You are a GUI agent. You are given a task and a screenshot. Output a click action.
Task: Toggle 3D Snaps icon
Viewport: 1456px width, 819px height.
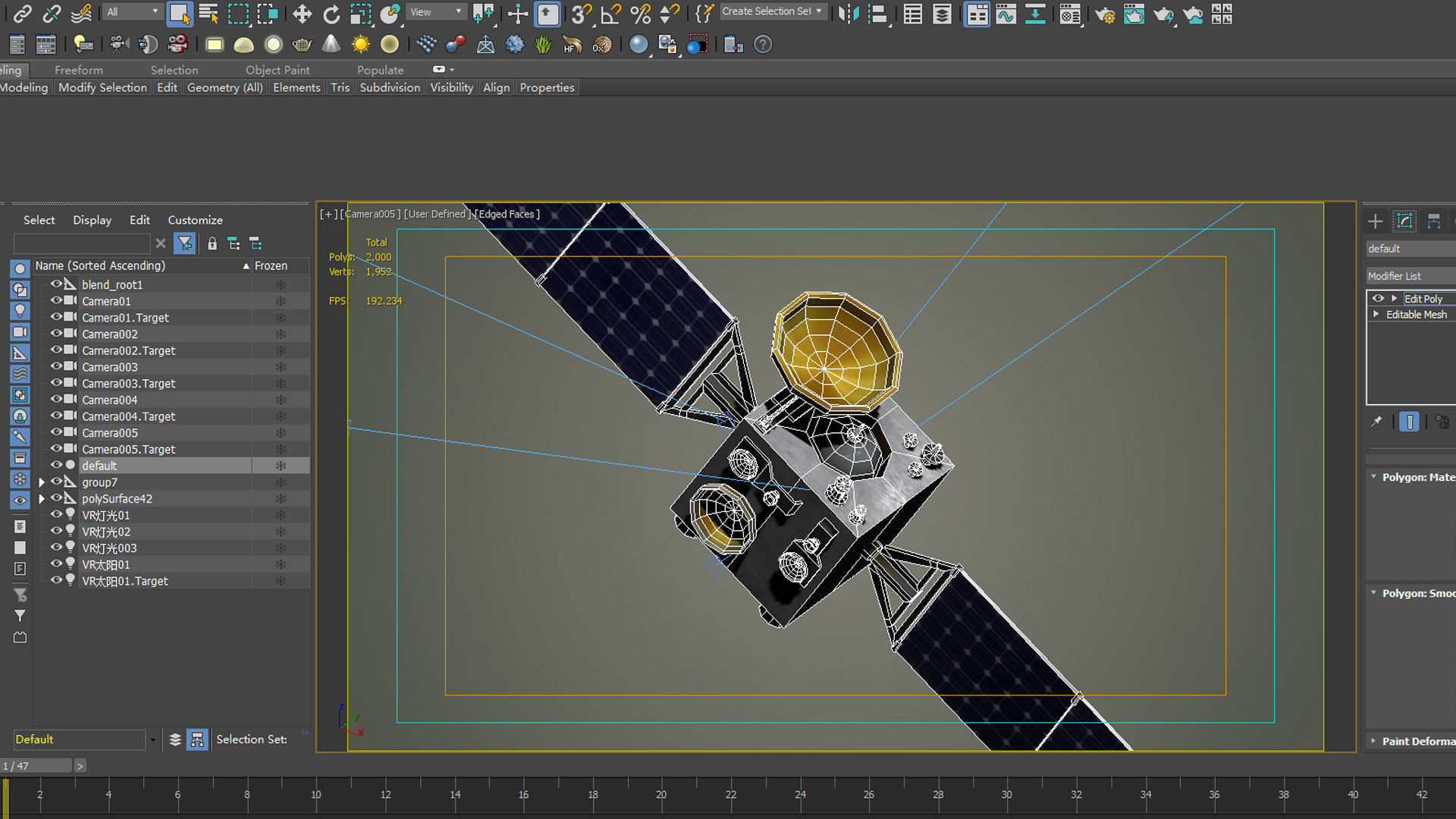[x=581, y=13]
